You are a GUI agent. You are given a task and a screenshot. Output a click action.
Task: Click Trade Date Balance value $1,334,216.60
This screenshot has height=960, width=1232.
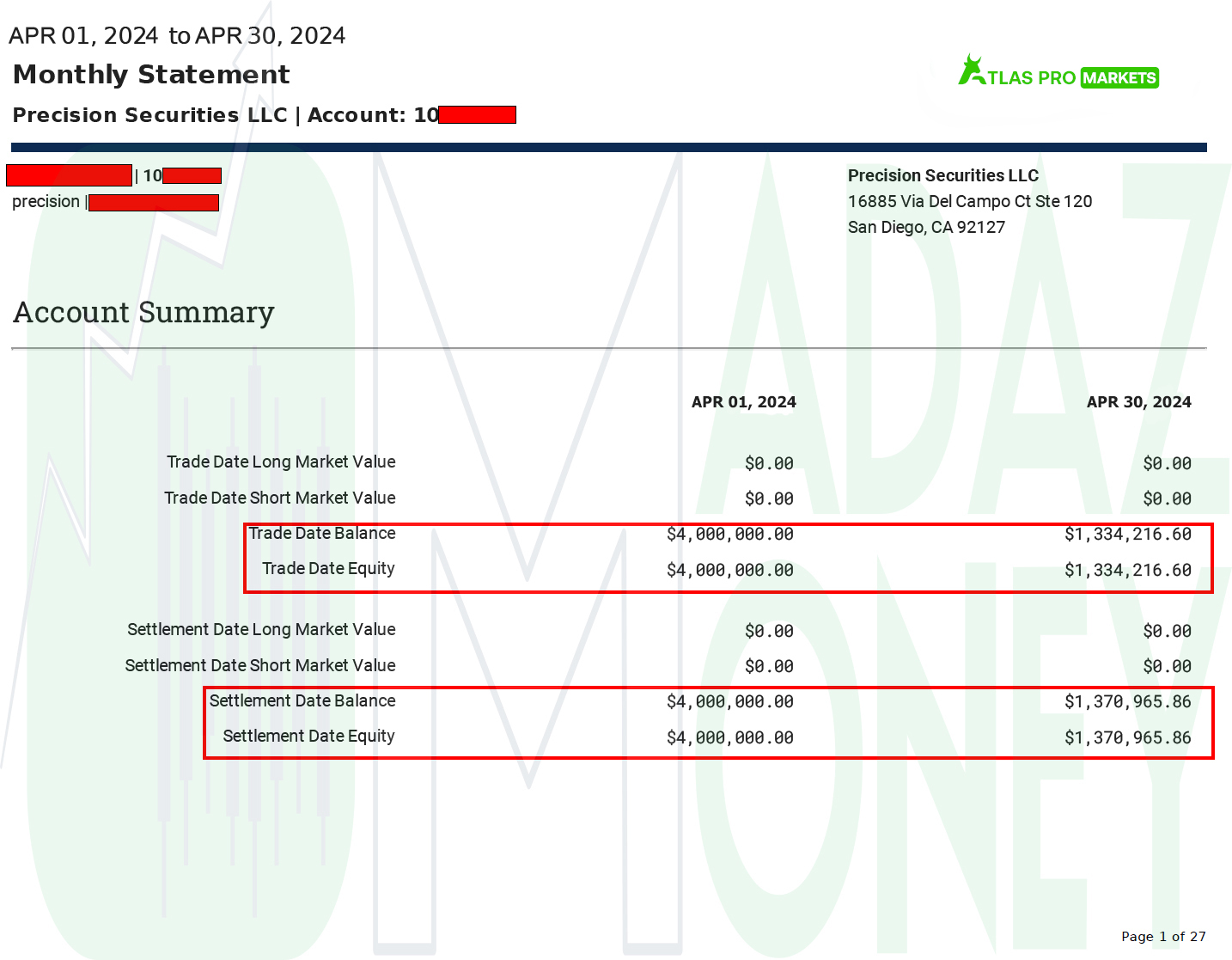[x=1127, y=535]
